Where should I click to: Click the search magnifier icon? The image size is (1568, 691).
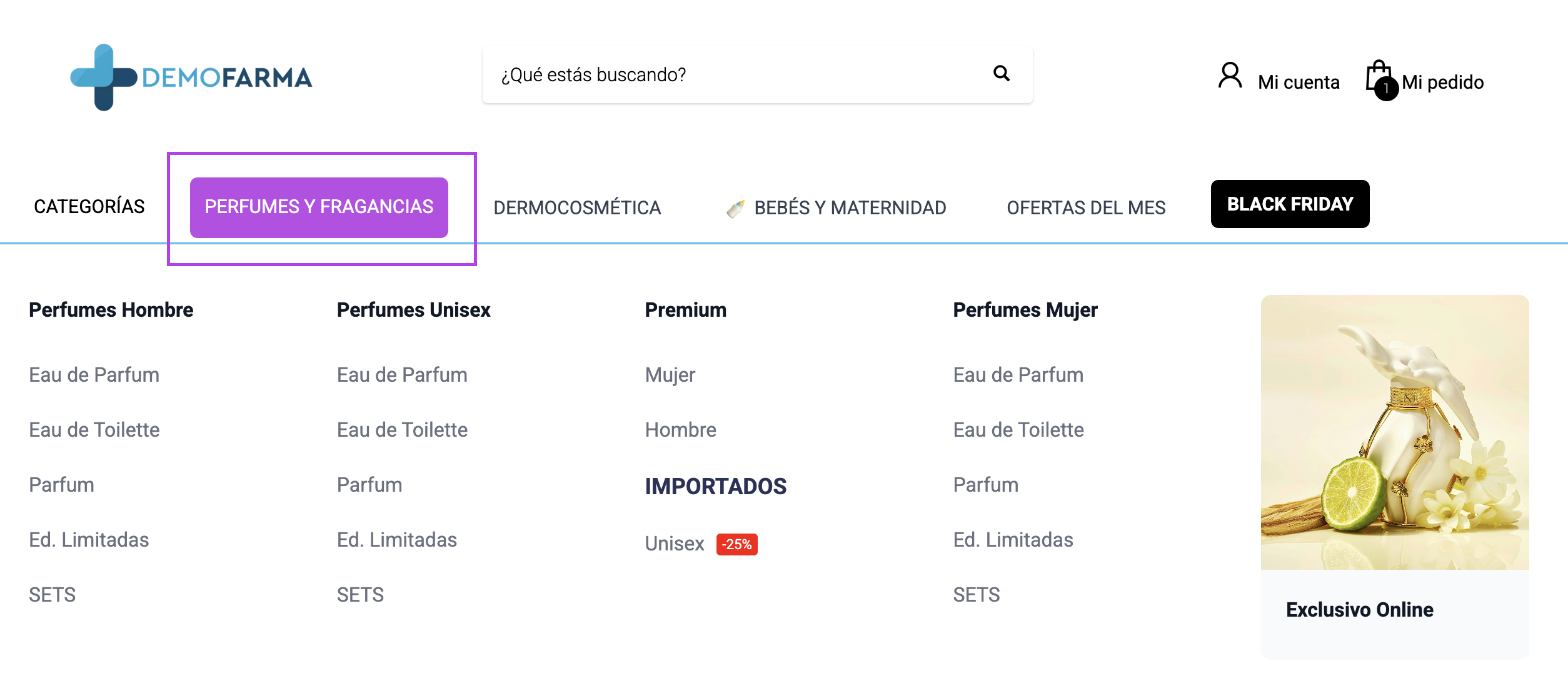pyautogui.click(x=1002, y=74)
